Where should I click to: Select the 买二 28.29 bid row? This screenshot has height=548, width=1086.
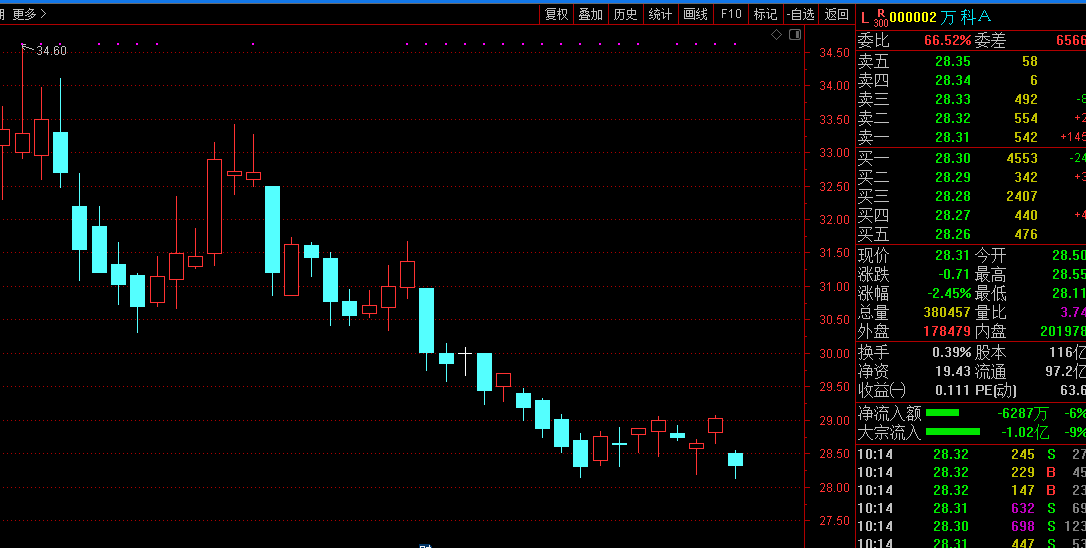971,177
